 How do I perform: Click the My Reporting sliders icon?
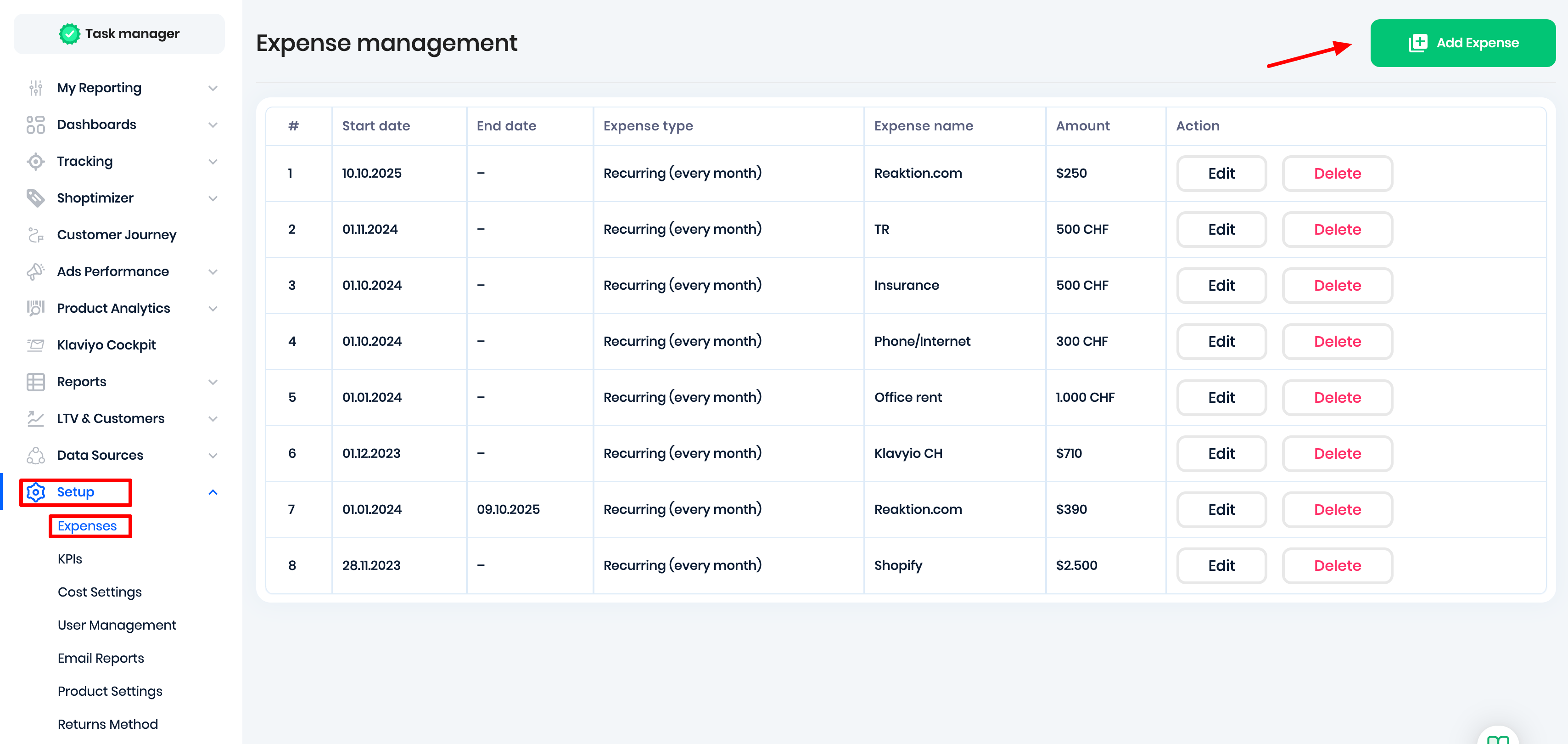(35, 88)
